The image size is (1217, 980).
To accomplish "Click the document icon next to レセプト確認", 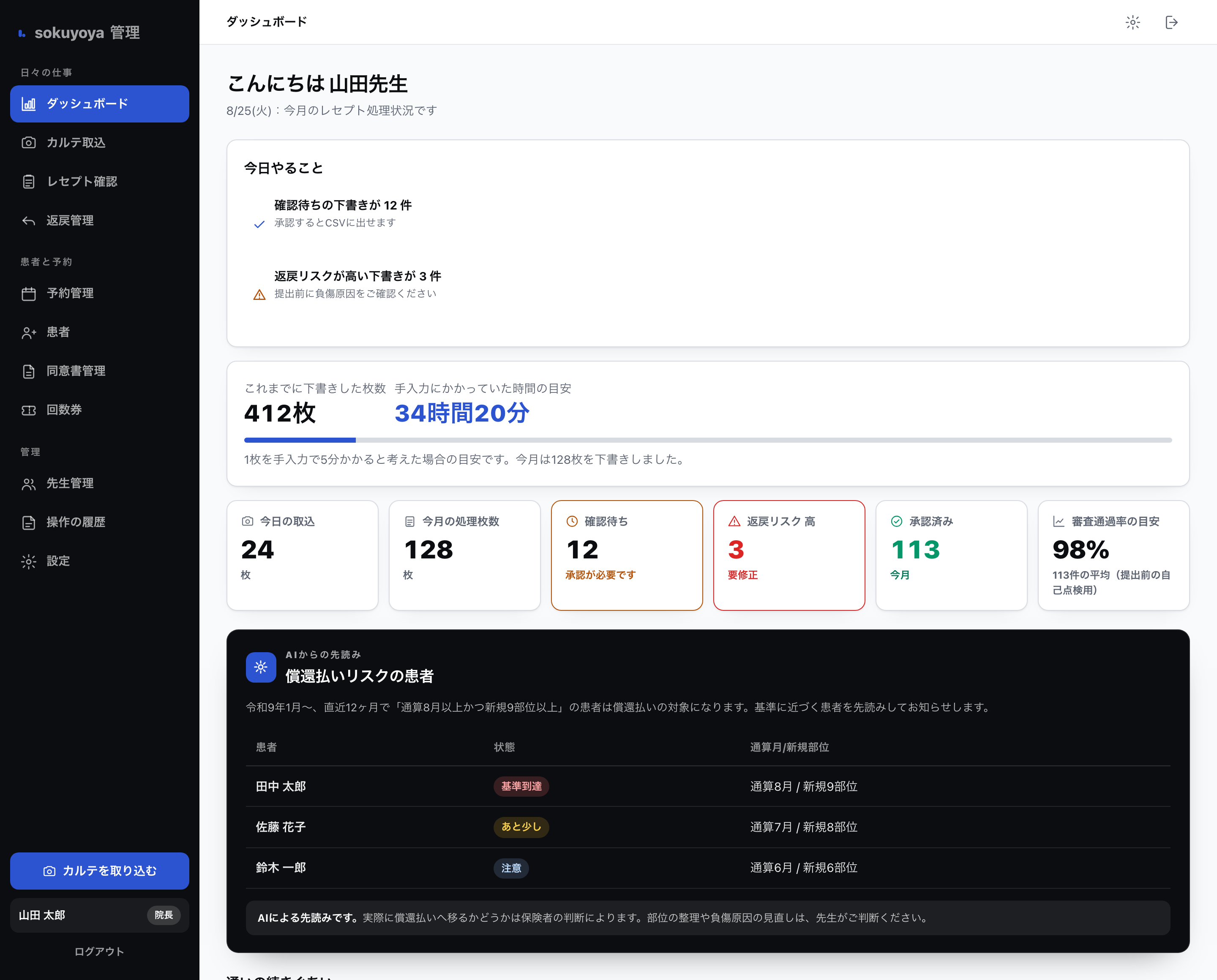I will (28, 182).
